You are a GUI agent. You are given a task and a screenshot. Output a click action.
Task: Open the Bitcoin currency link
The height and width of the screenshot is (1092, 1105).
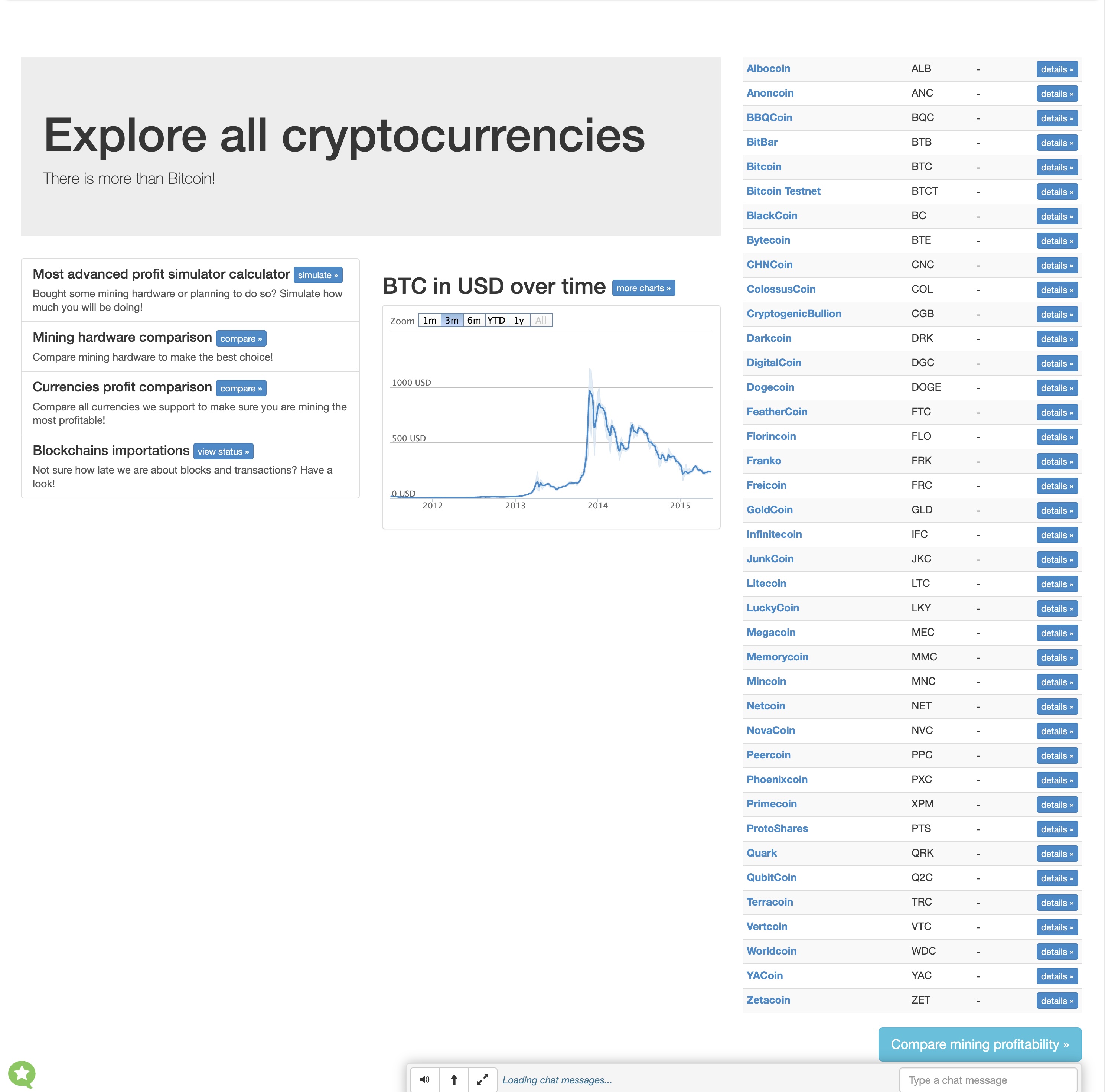pyautogui.click(x=763, y=166)
